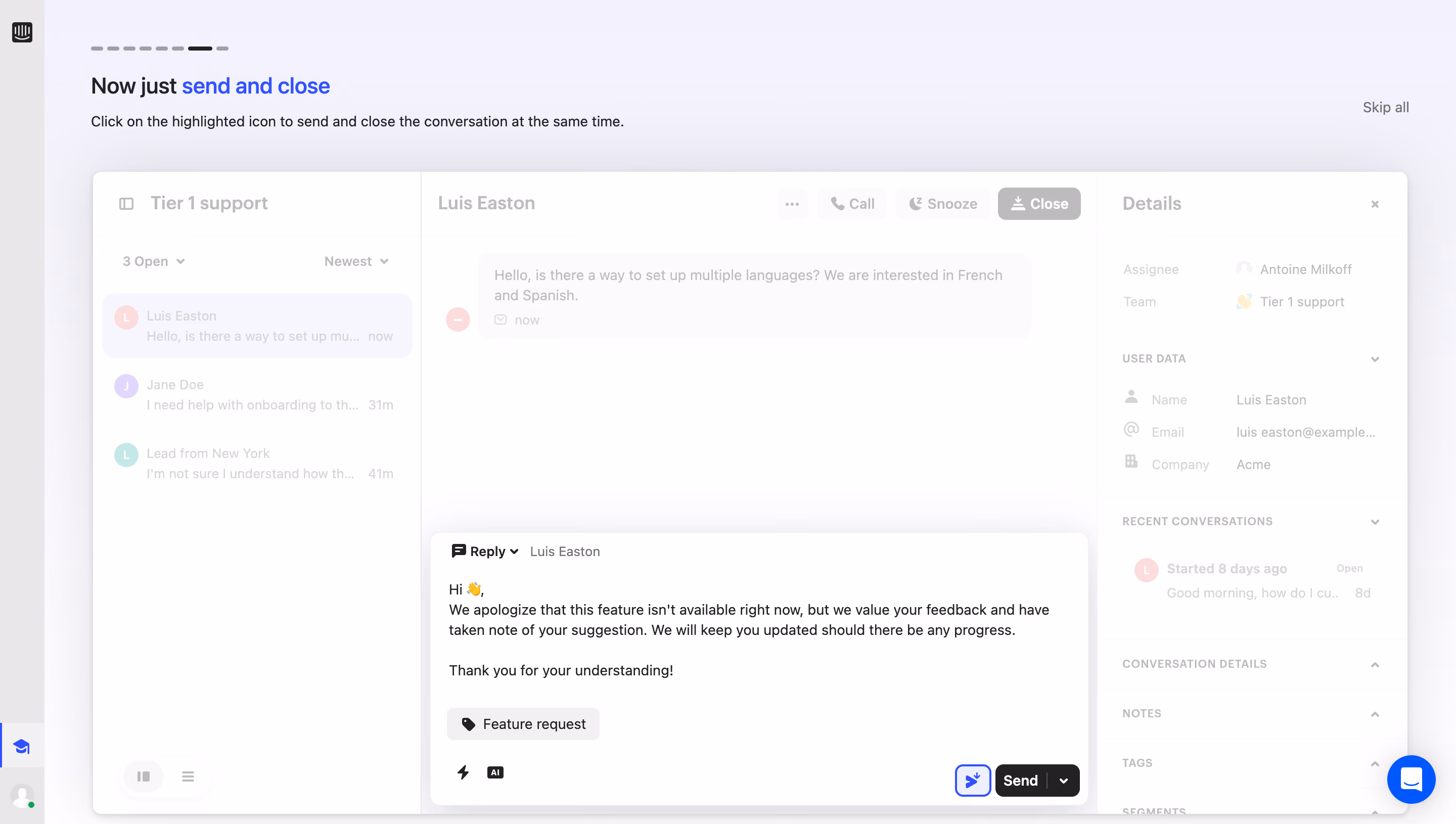Screen dimensions: 1456x824
Task: Click the Feature request tag chip
Action: coord(523,723)
